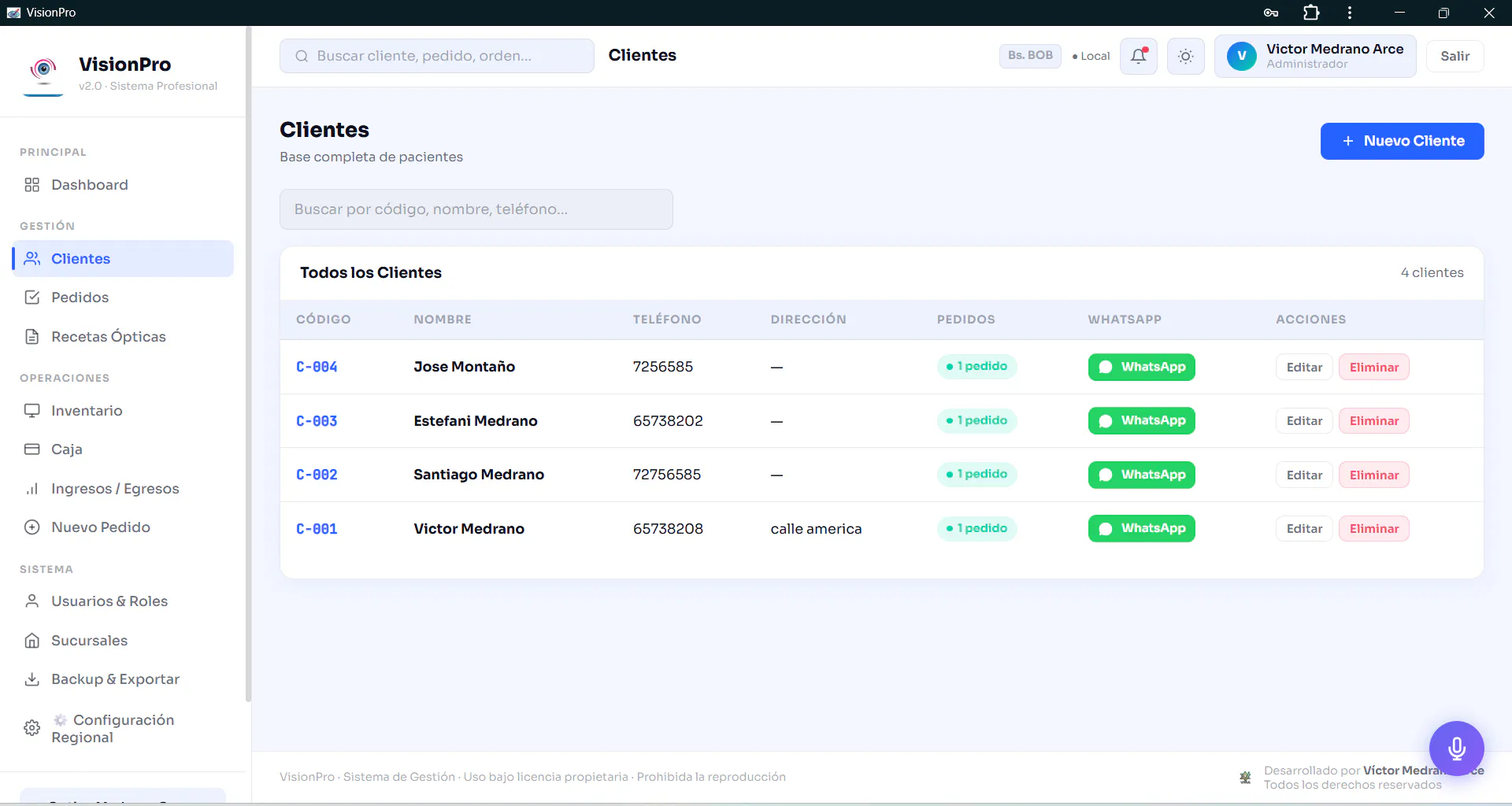This screenshot has width=1512, height=806.
Task: Open client code C-004
Action: tap(317, 367)
